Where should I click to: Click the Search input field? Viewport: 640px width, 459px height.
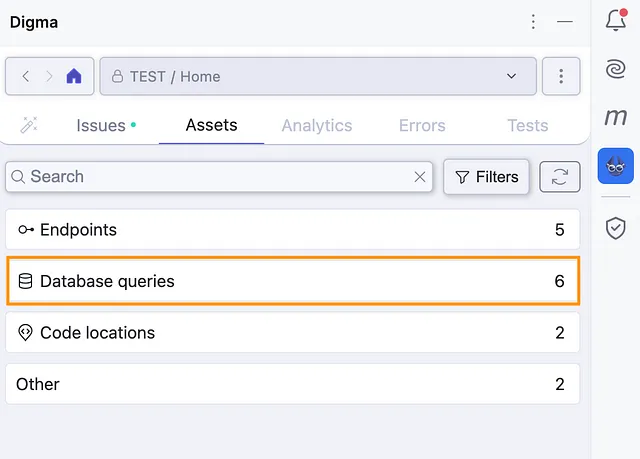pyautogui.click(x=219, y=177)
